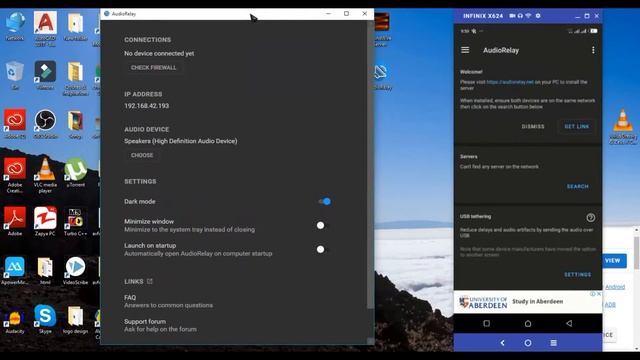
Task: Tap DISMISS on the welcome card
Action: point(533,127)
